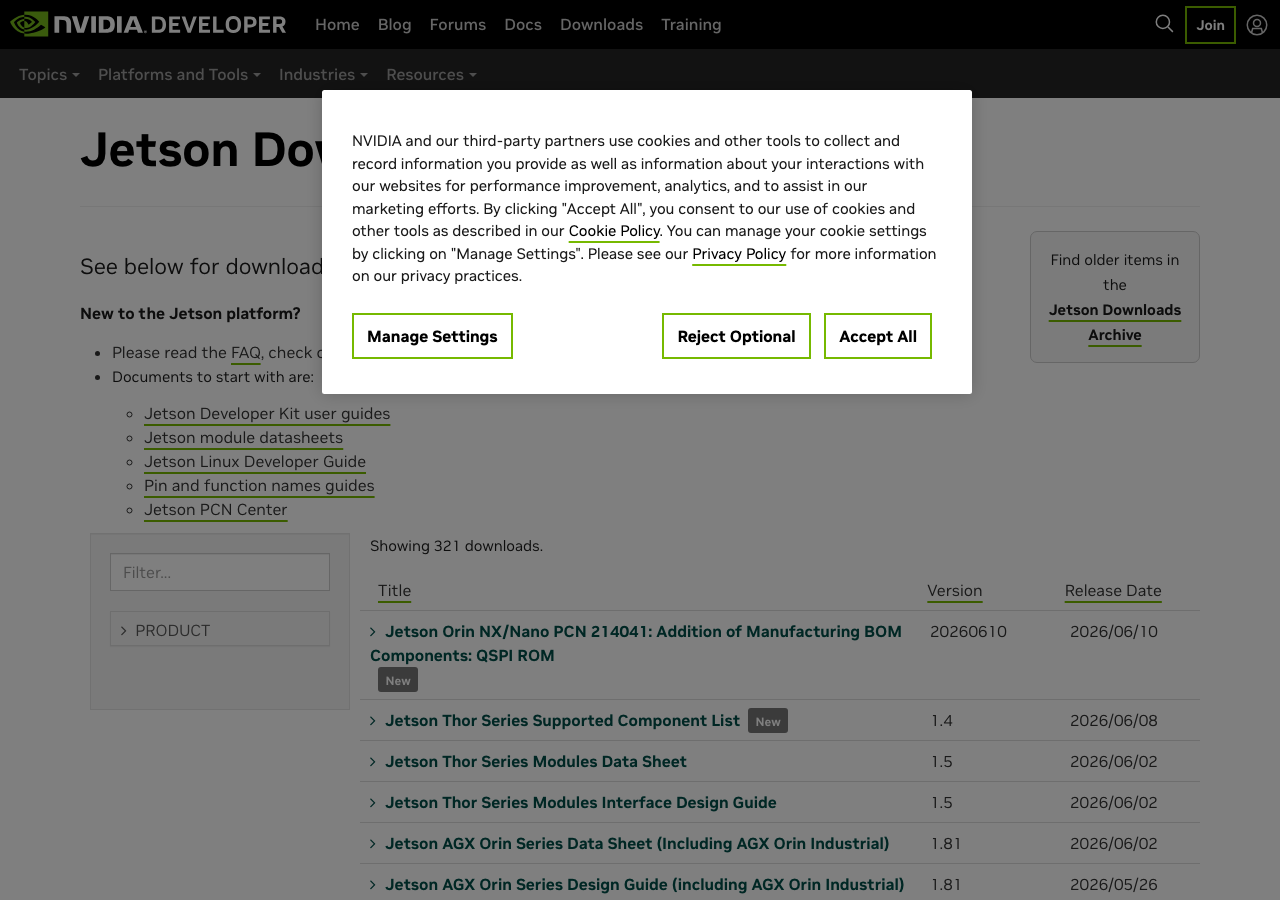
Task: Click the release date 2026/06/08
Action: coord(1114,720)
